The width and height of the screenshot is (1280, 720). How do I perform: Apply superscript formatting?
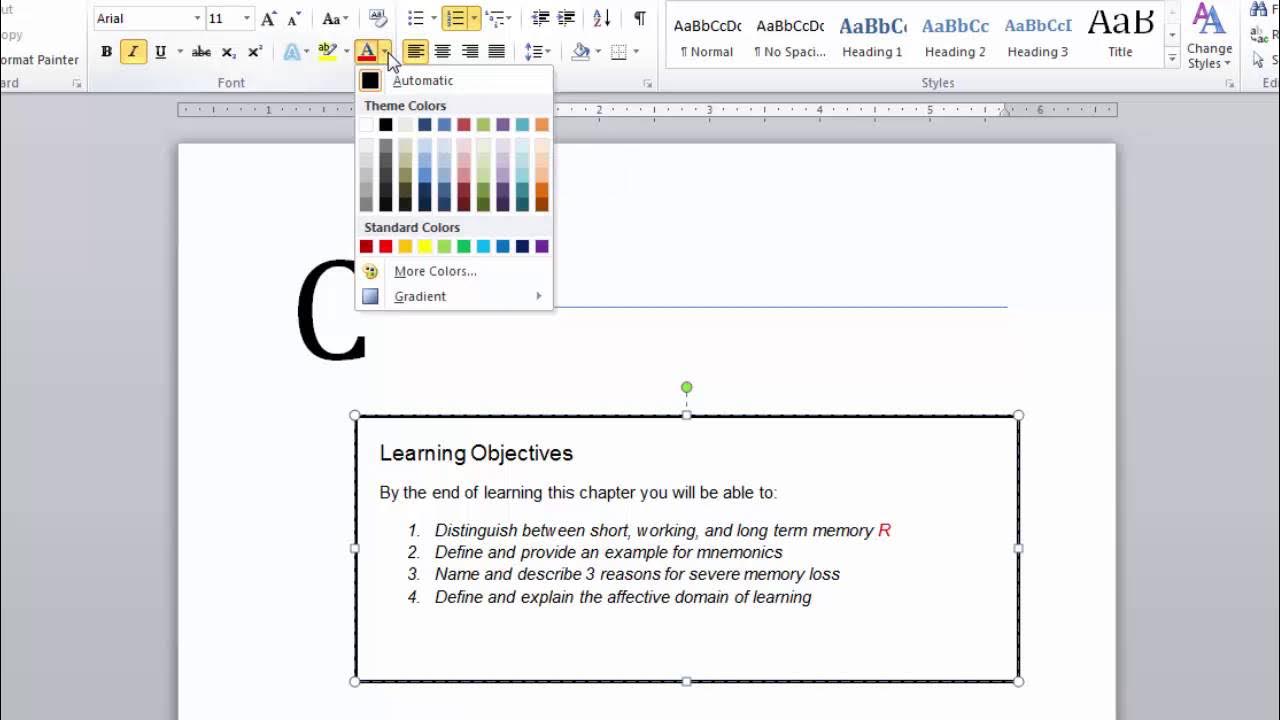click(x=255, y=52)
